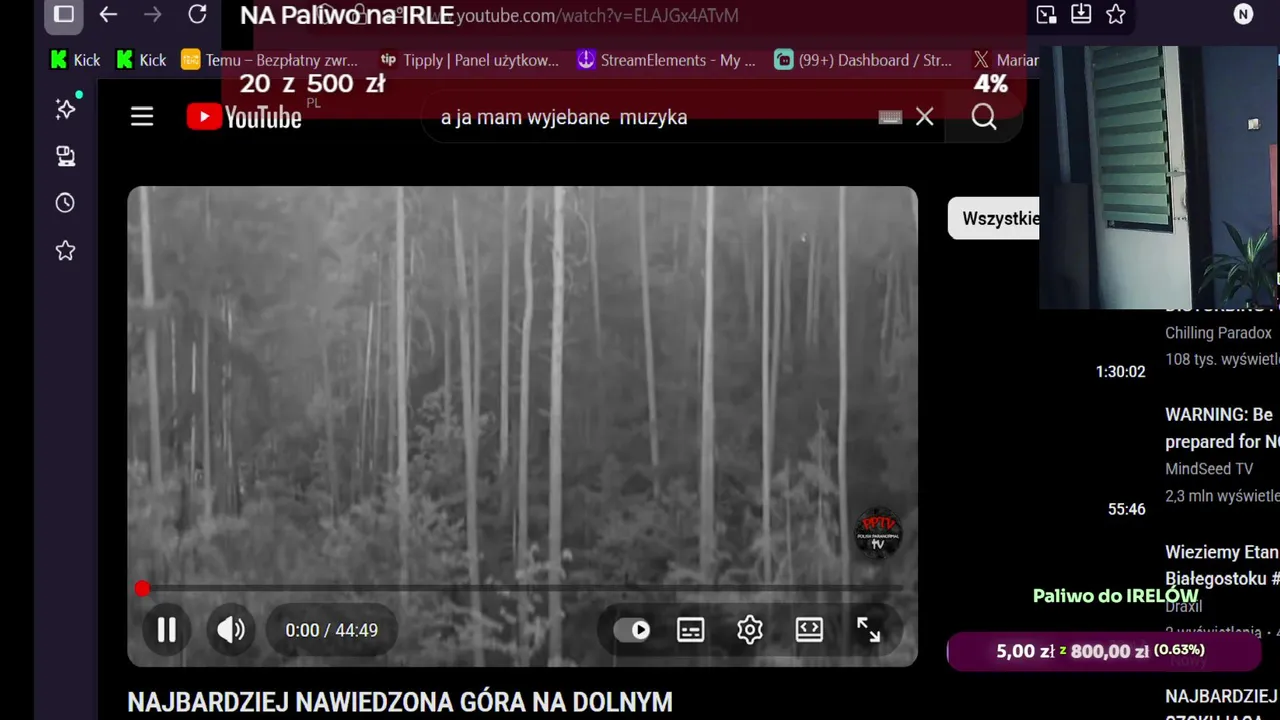Open the profile avatar N
The height and width of the screenshot is (720, 1280).
[x=1243, y=14]
